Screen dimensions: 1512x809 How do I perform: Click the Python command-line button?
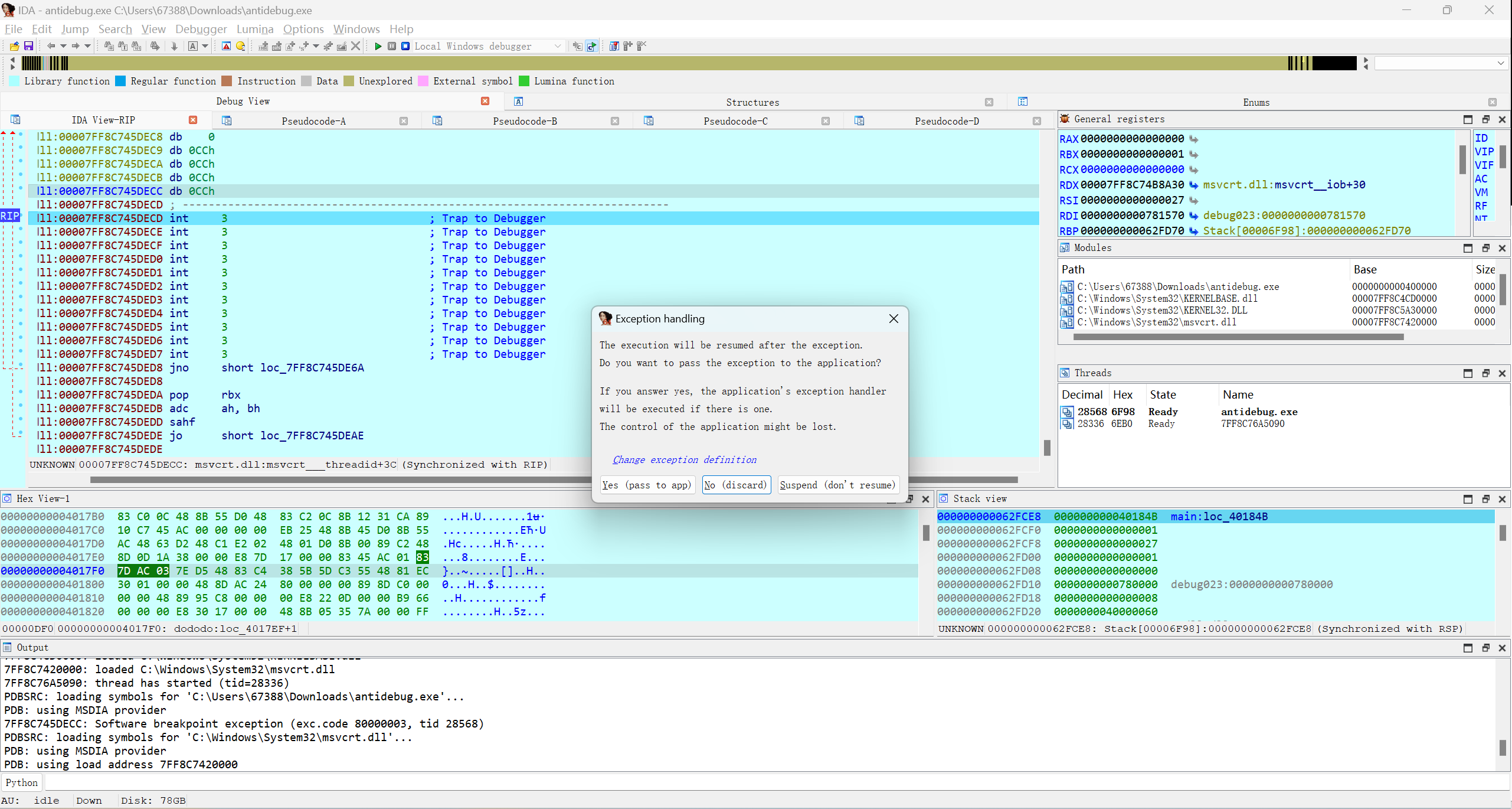22,782
